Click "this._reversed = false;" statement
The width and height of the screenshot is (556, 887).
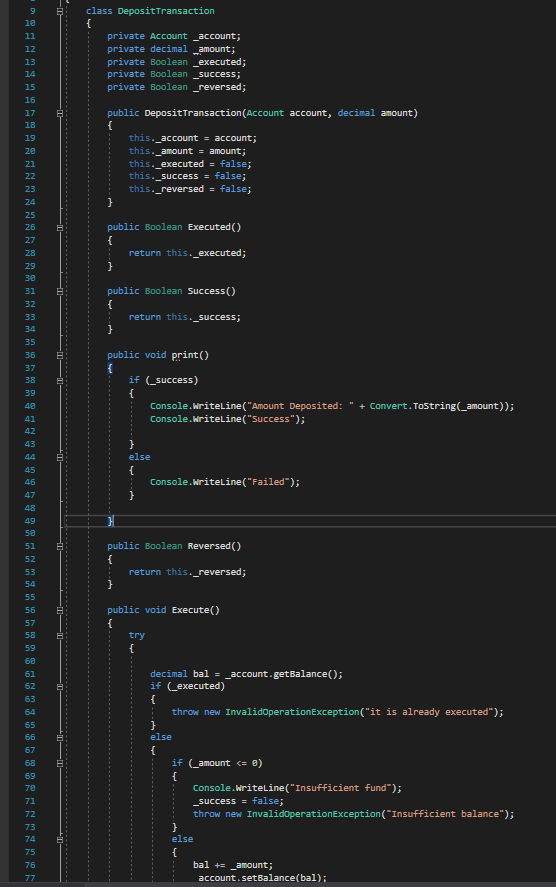[190, 189]
